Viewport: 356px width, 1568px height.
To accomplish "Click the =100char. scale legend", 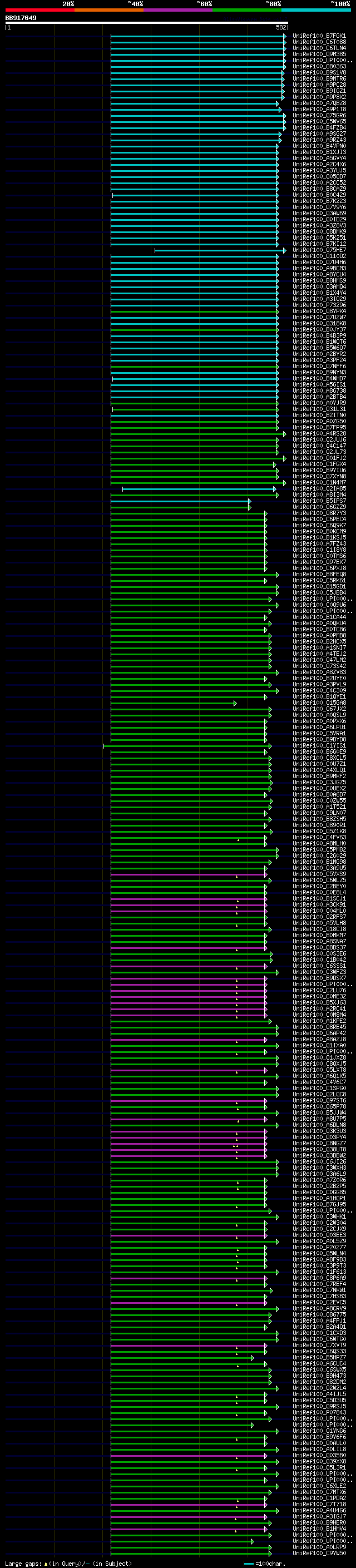I will (x=264, y=1563).
